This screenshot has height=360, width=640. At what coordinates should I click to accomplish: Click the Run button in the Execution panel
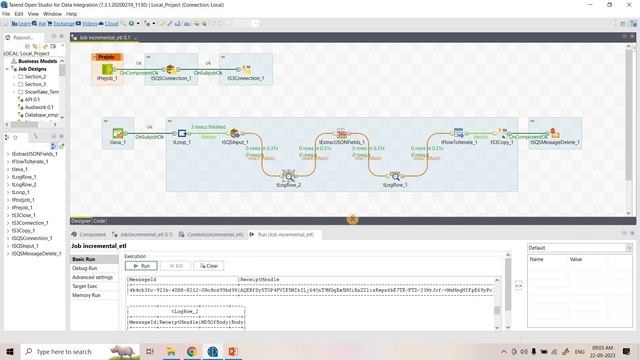pyautogui.click(x=141, y=266)
